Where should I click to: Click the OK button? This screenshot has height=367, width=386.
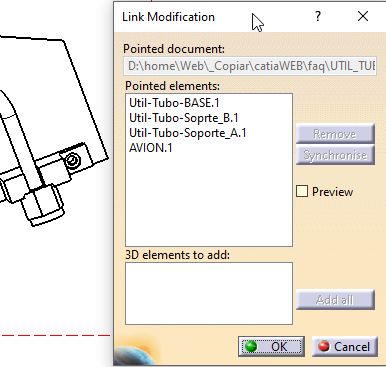click(x=271, y=346)
